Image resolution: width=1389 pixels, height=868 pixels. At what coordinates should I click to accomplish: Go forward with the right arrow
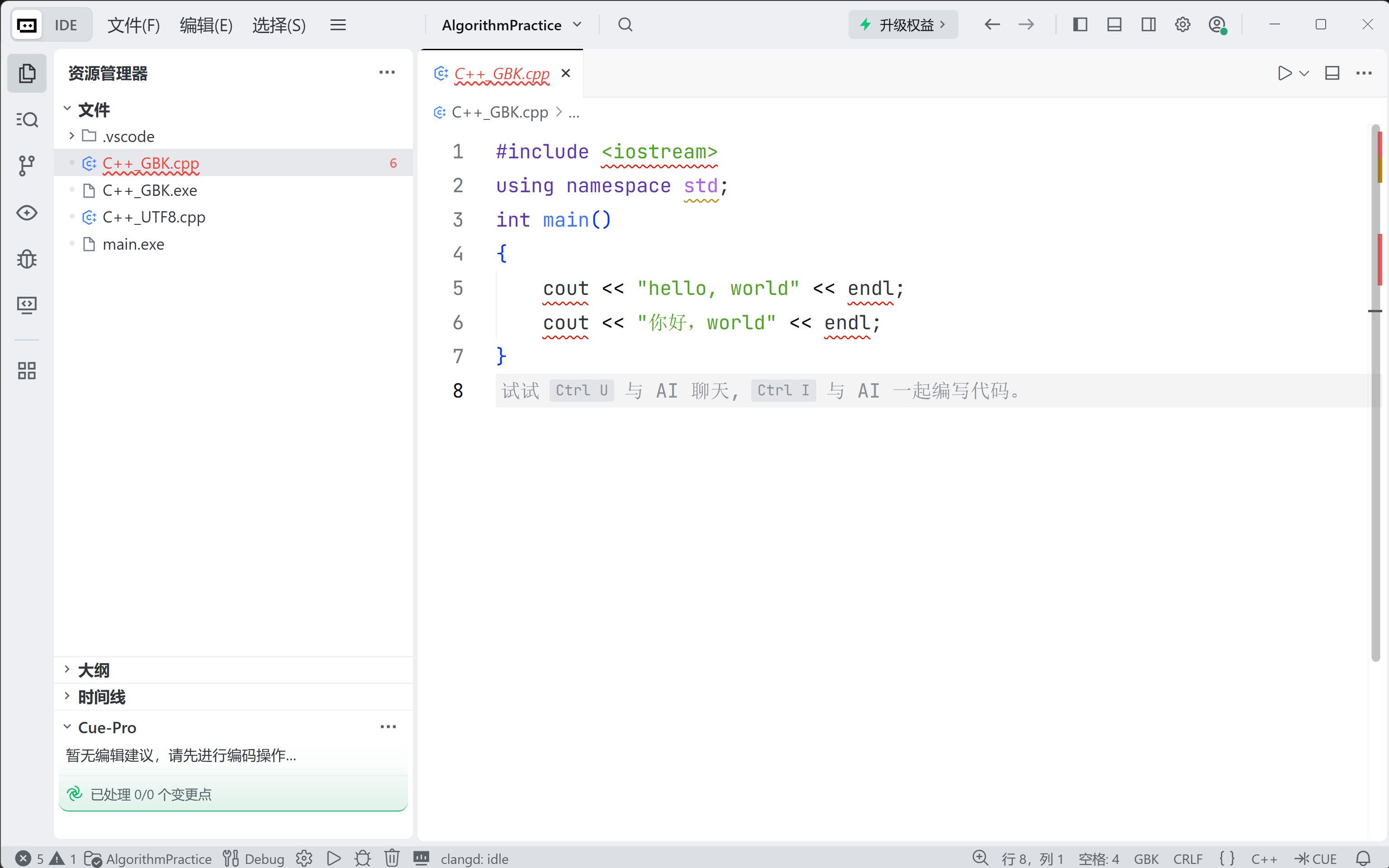(1026, 25)
